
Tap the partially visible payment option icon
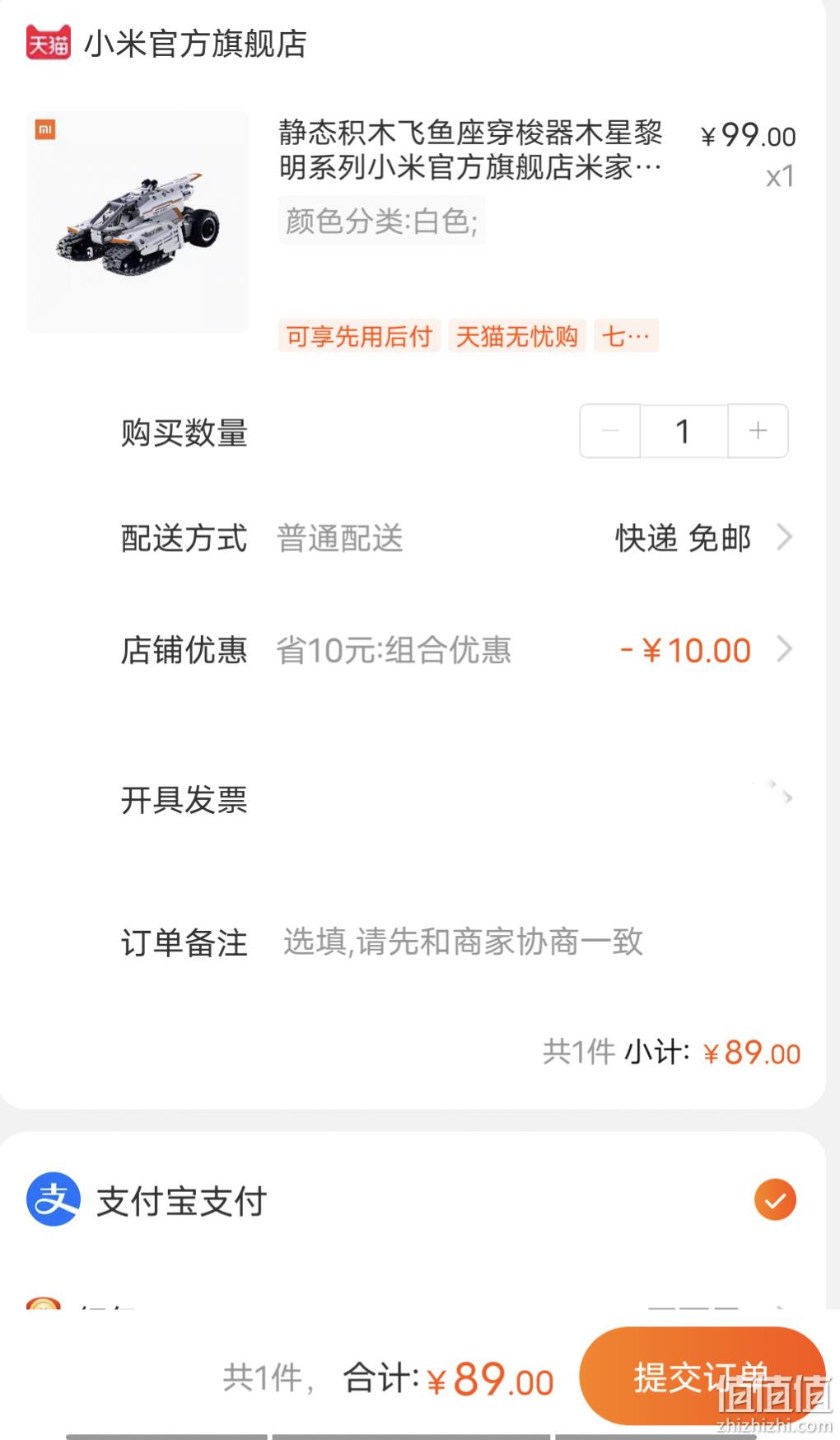pyautogui.click(x=44, y=1303)
